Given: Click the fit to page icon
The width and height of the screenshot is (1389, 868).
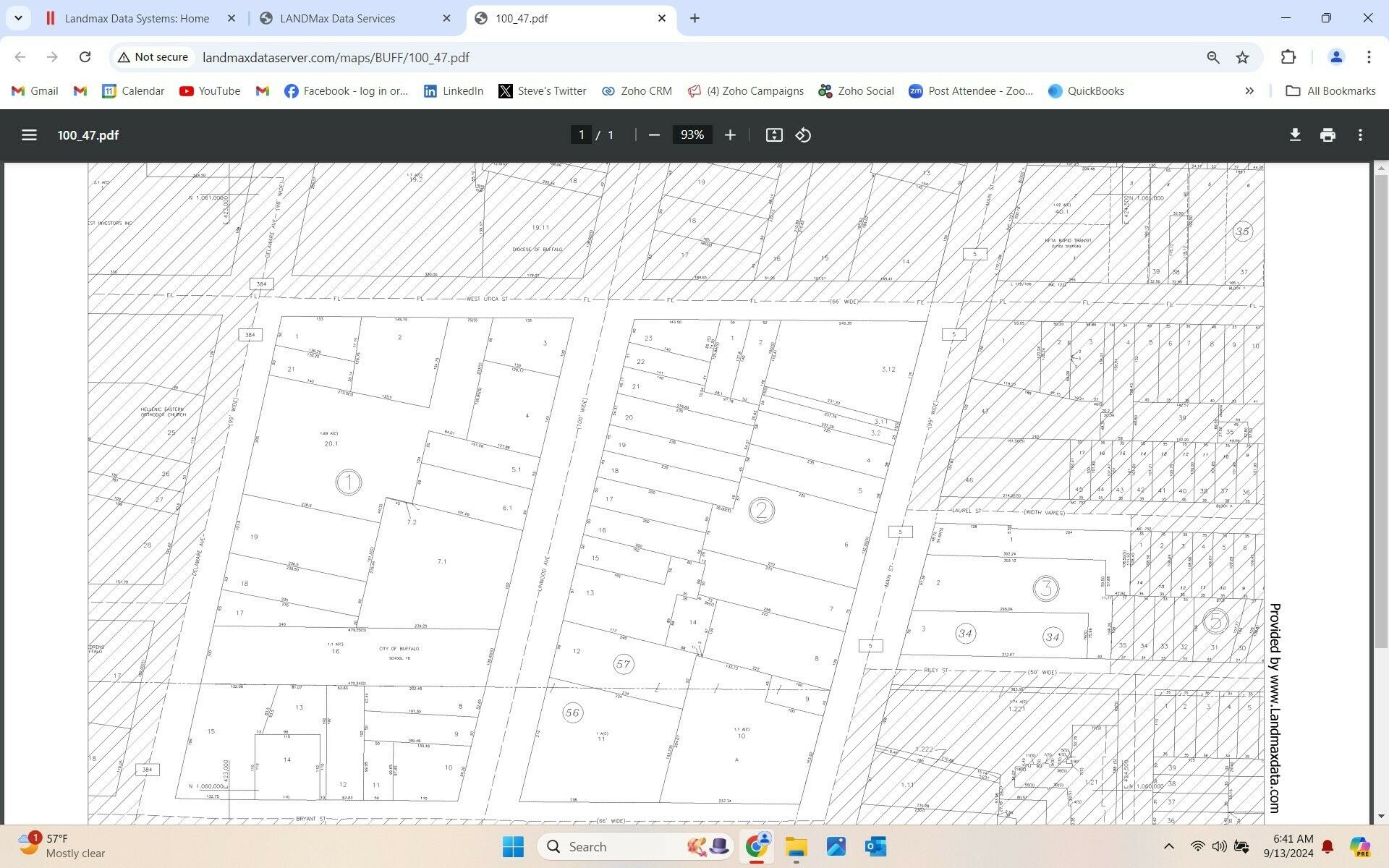Looking at the screenshot, I should 774,135.
